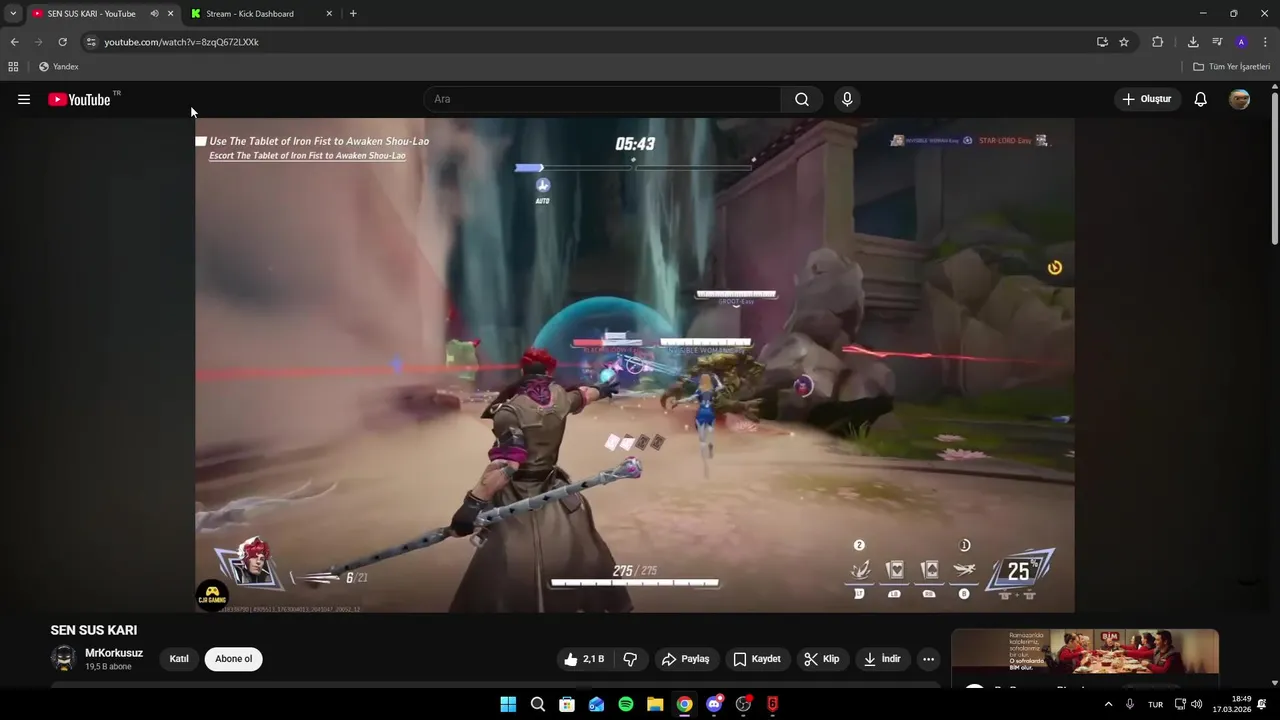
Task: Like the video with 2,1 B likes
Action: pyautogui.click(x=584, y=659)
